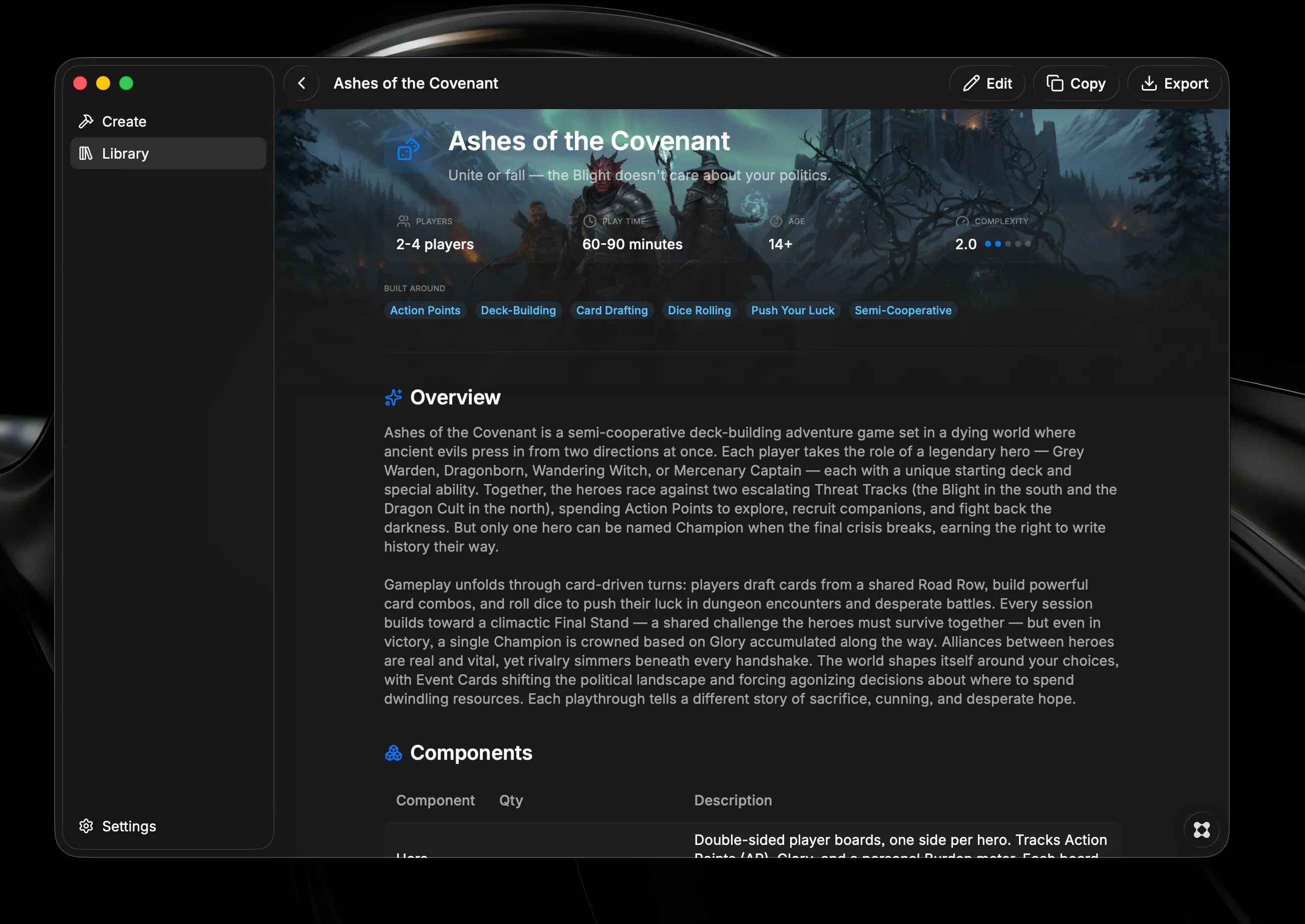Click the Age smiley icon
Screen dimensions: 1305x924
(776, 221)
